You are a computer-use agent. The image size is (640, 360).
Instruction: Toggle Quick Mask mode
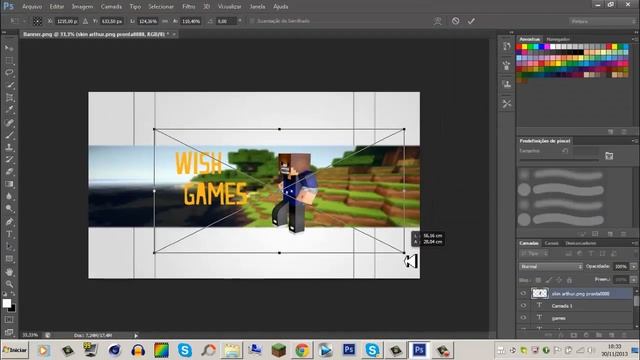pyautogui.click(x=9, y=320)
